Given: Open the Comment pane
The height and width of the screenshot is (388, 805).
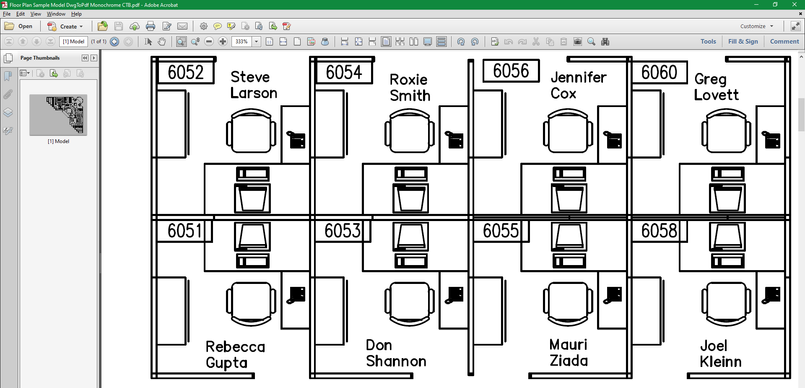Looking at the screenshot, I should pyautogui.click(x=784, y=42).
